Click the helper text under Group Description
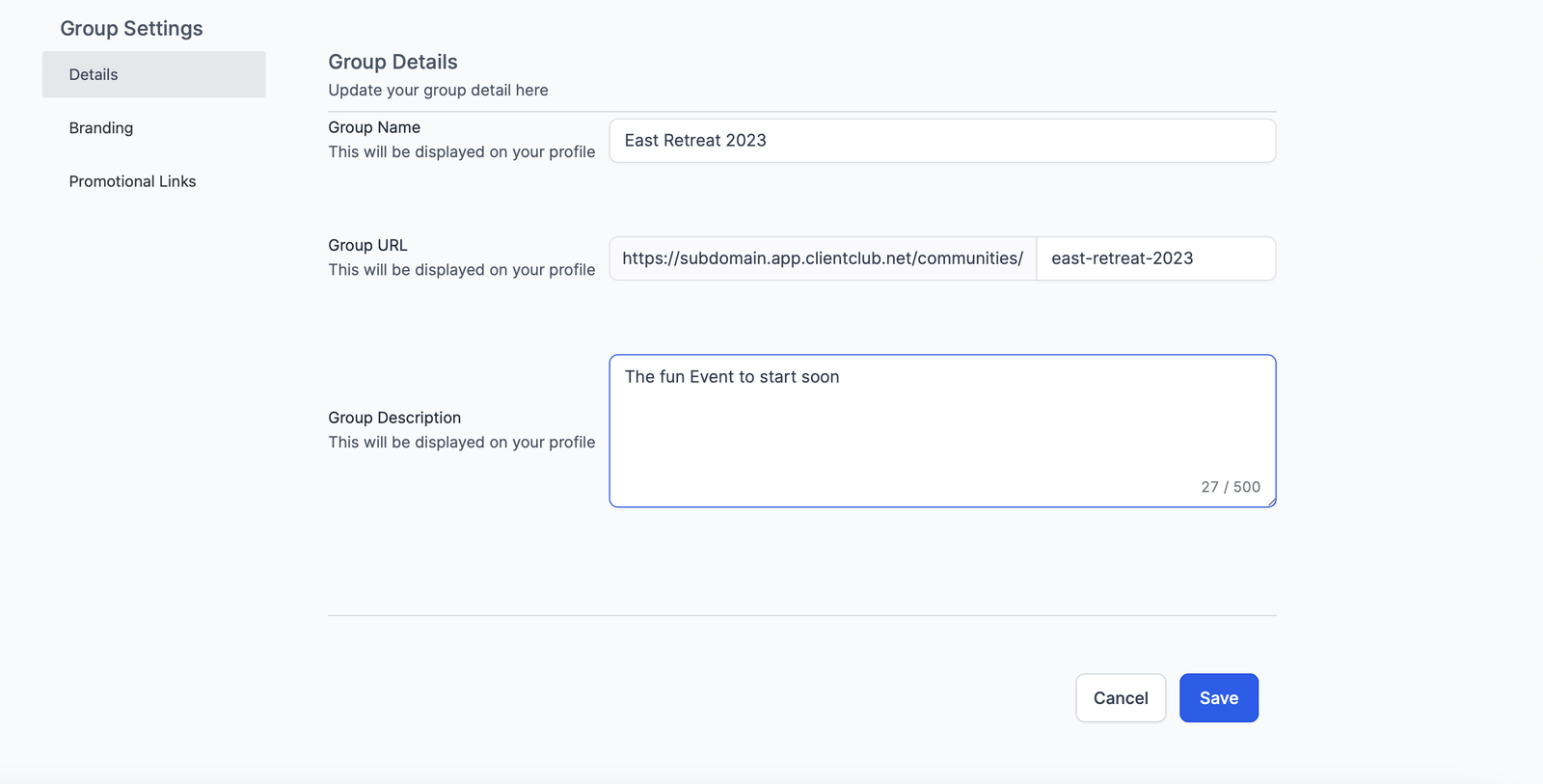 pos(461,443)
